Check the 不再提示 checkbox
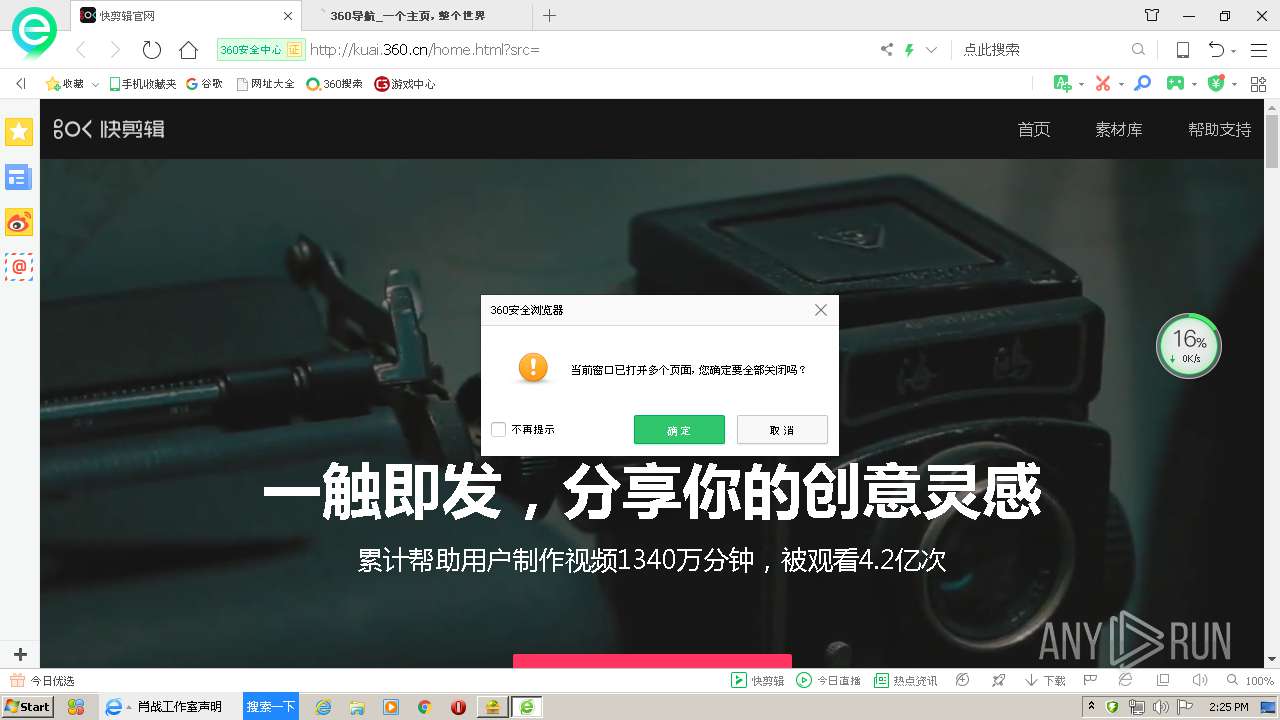 point(499,430)
